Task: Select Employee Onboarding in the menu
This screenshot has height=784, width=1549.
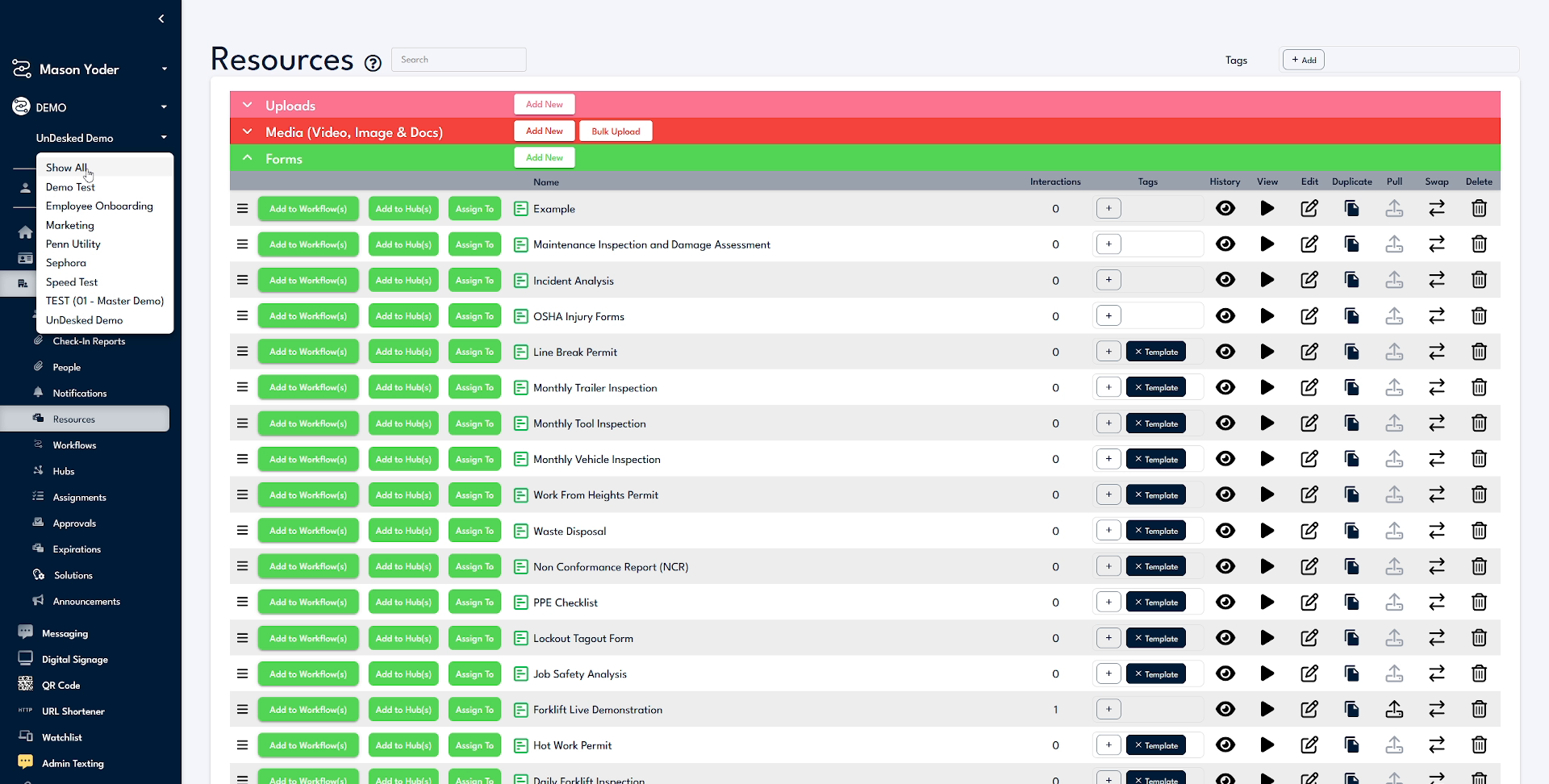Action: 99,206
